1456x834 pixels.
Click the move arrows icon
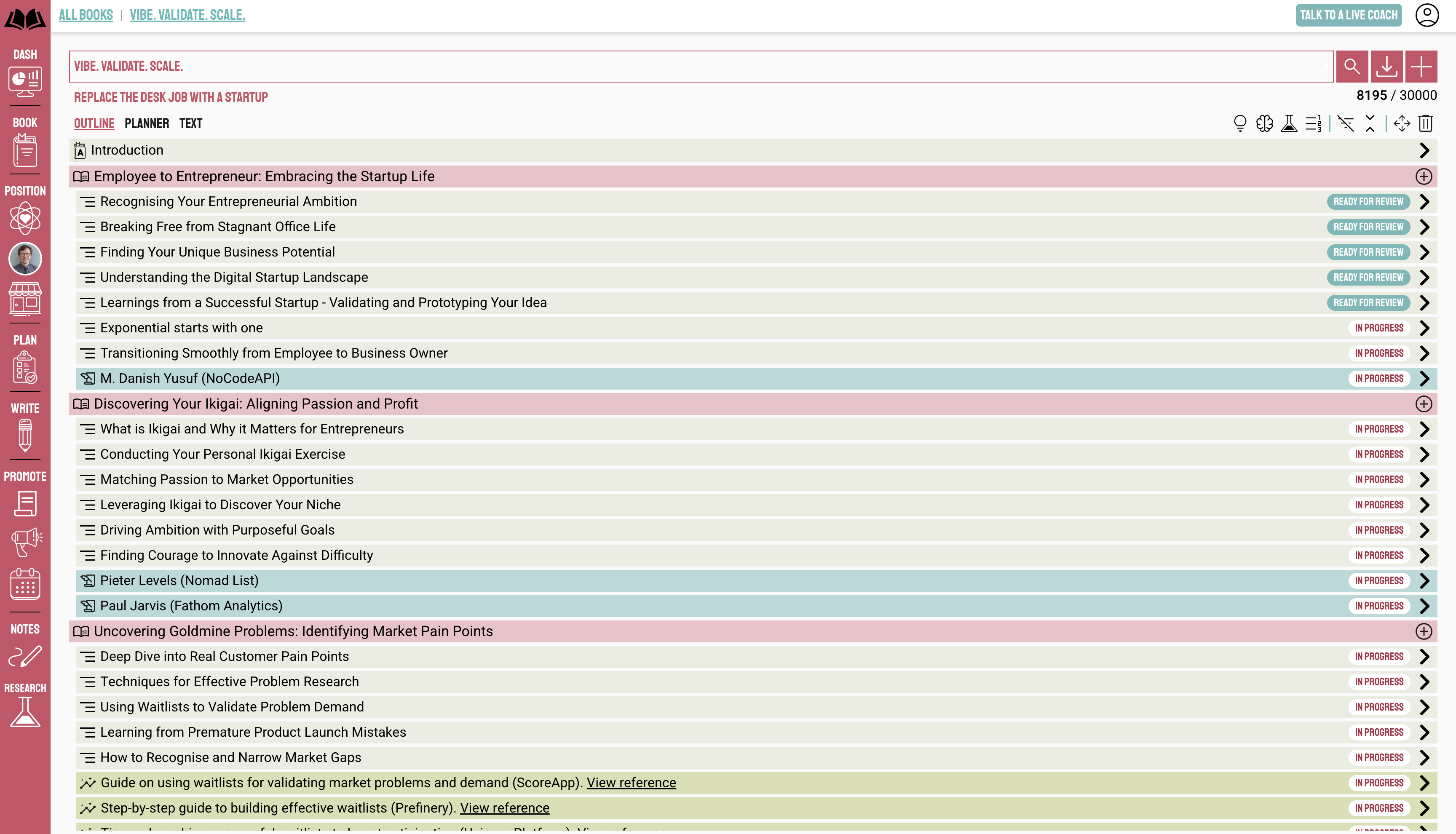(1402, 123)
